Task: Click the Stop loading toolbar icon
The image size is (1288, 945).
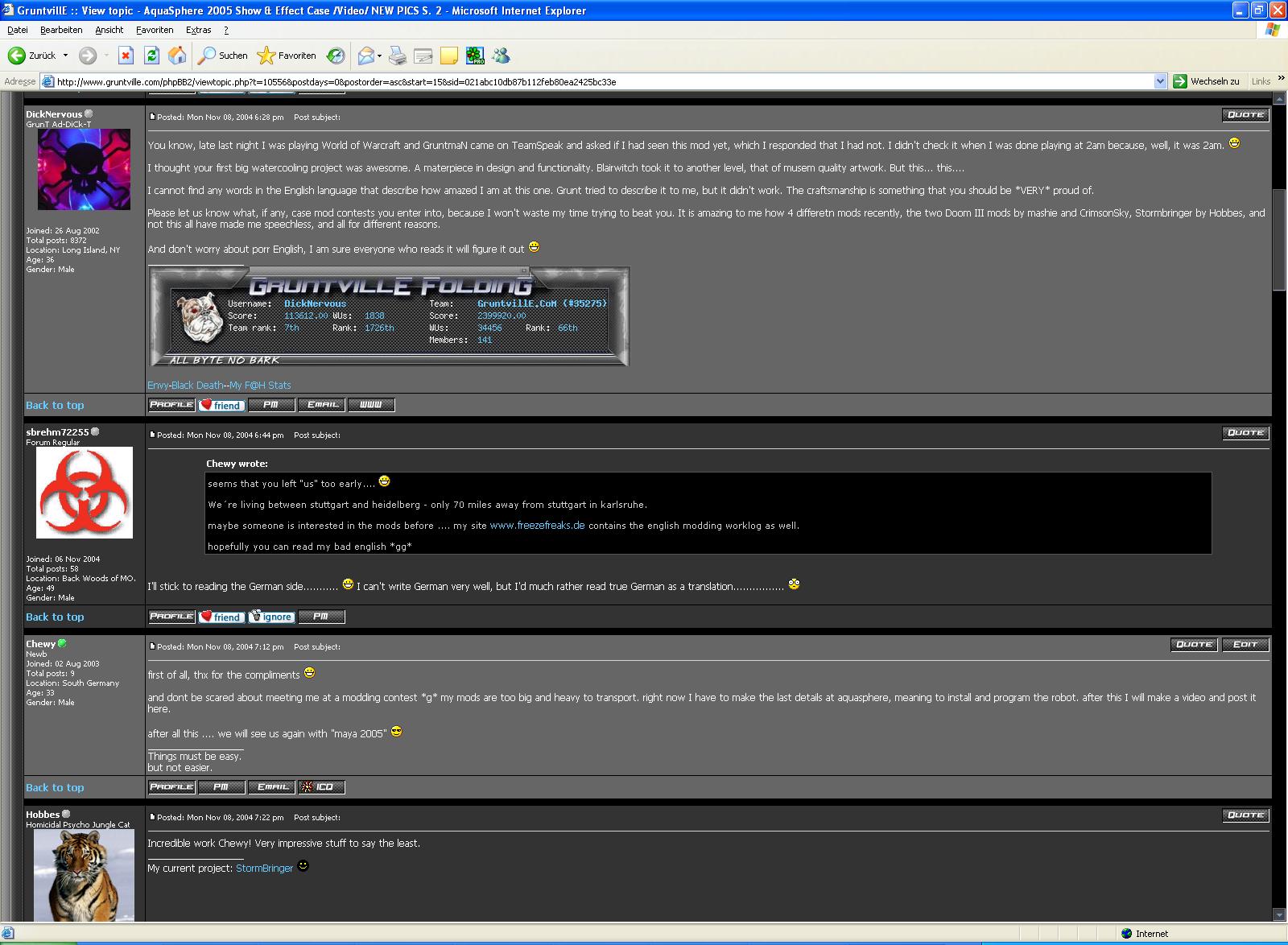Action: click(x=126, y=56)
